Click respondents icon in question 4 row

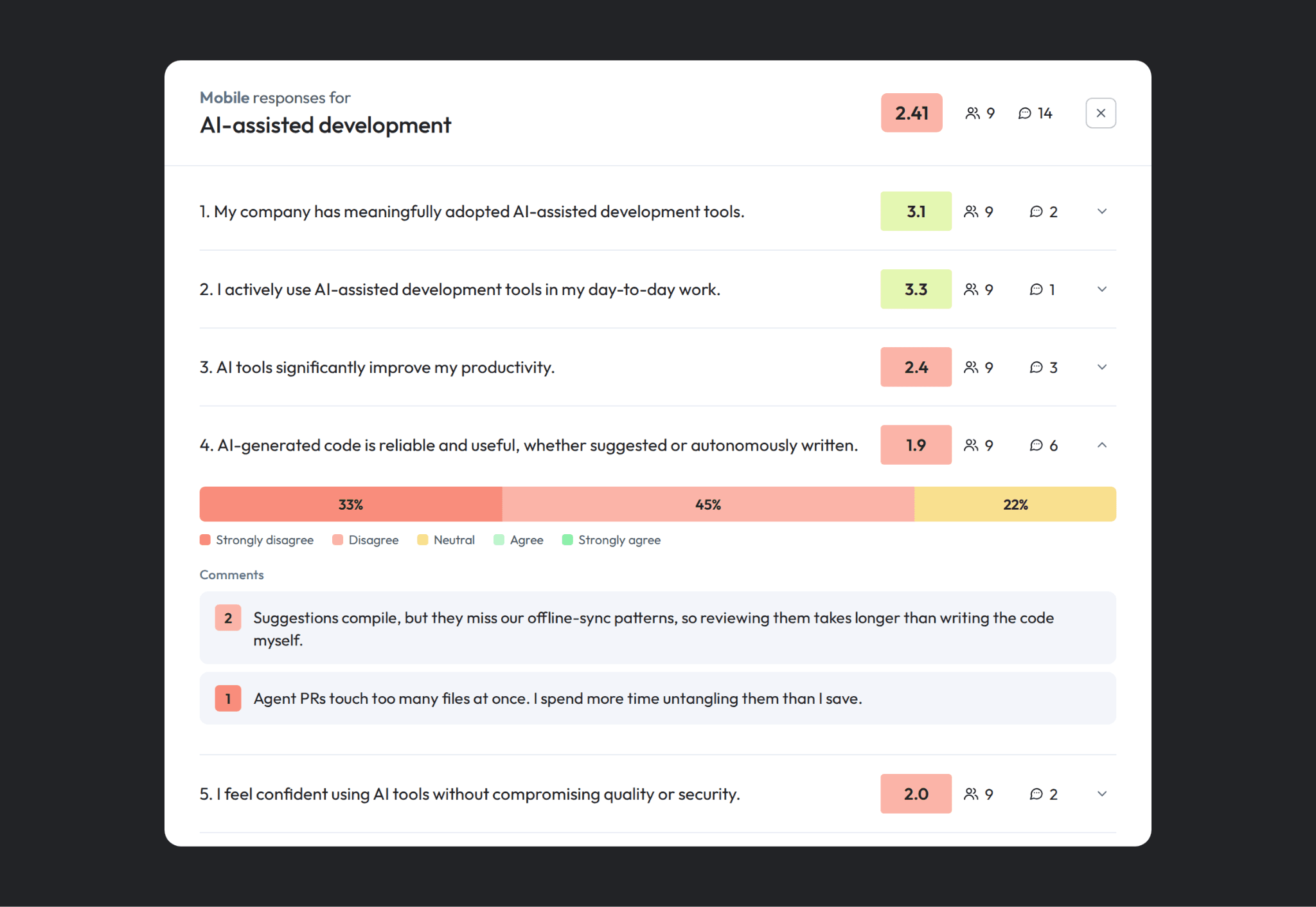pos(971,445)
